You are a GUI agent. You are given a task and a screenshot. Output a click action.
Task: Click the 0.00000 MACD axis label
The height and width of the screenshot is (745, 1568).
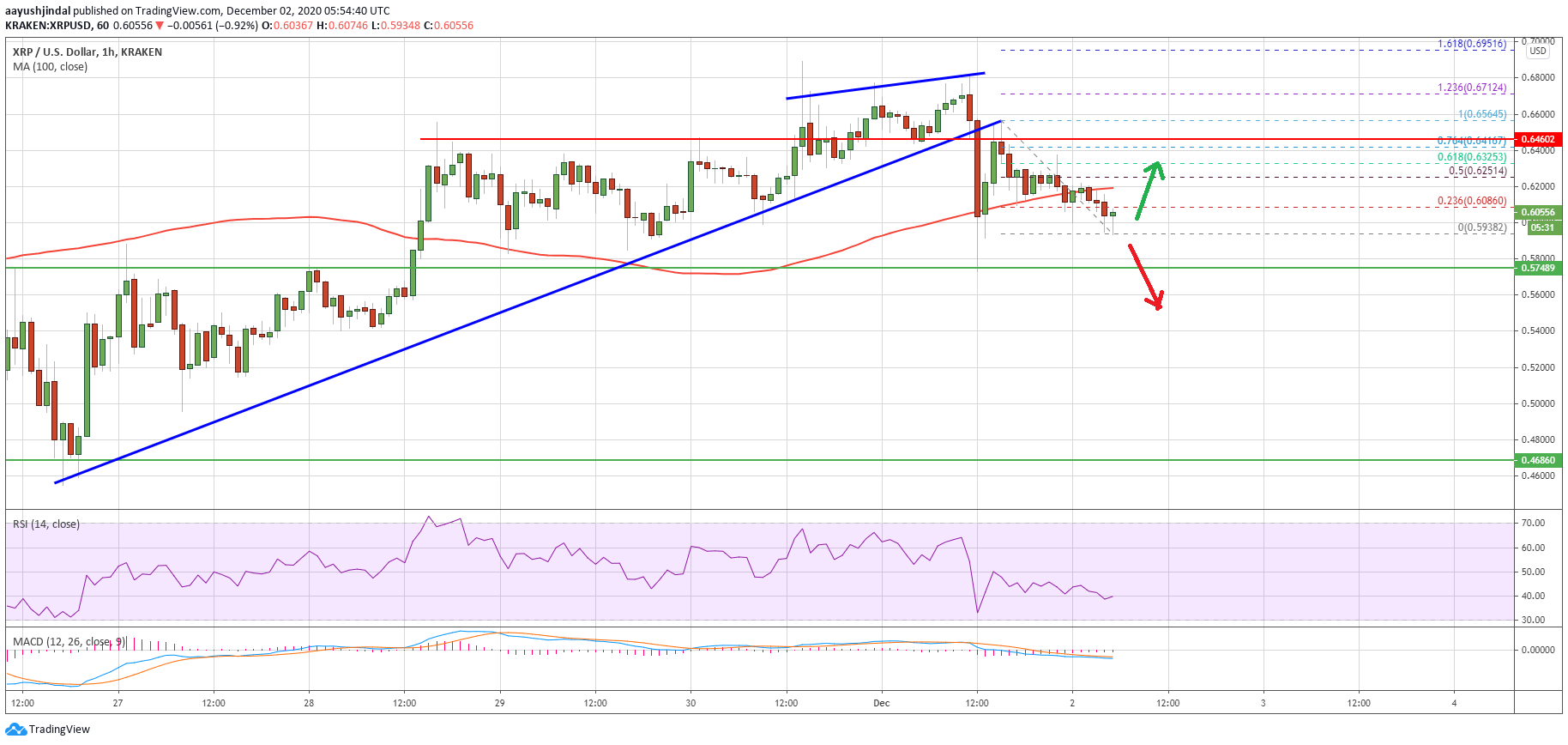pos(1538,650)
